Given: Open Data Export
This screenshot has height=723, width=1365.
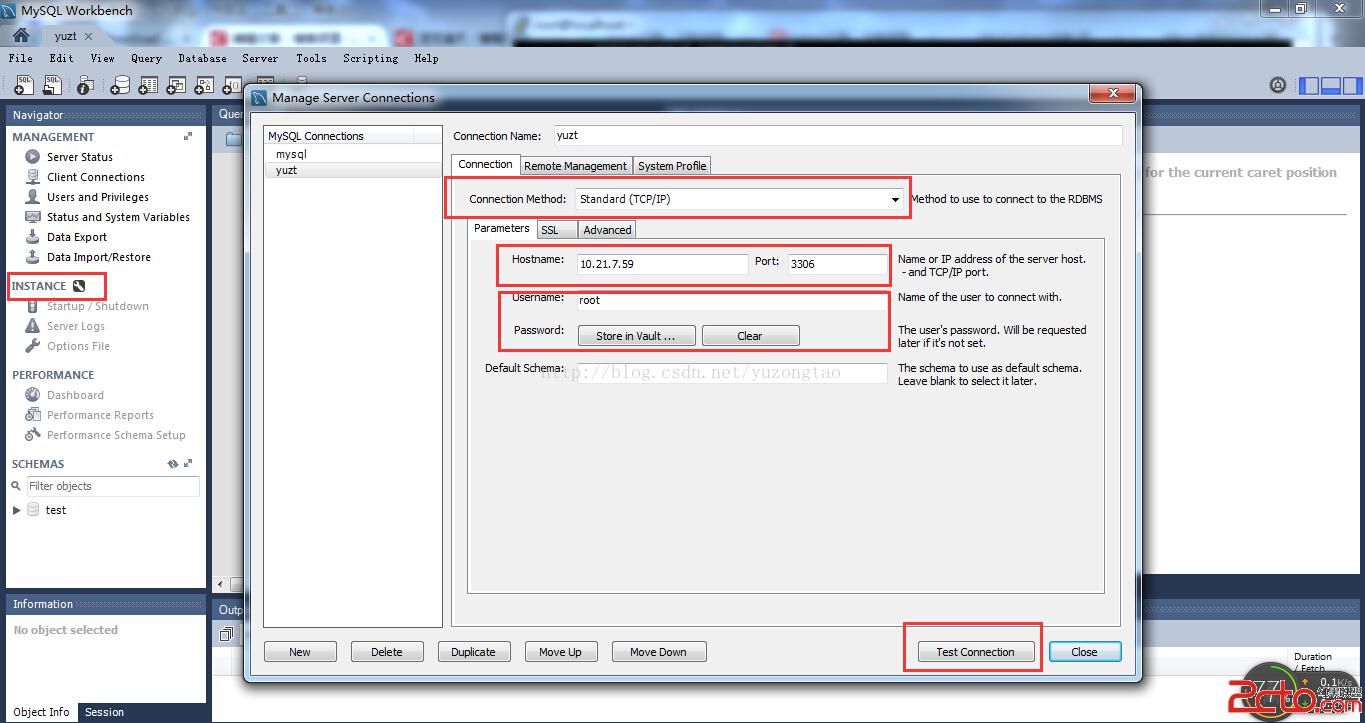Looking at the screenshot, I should point(77,237).
